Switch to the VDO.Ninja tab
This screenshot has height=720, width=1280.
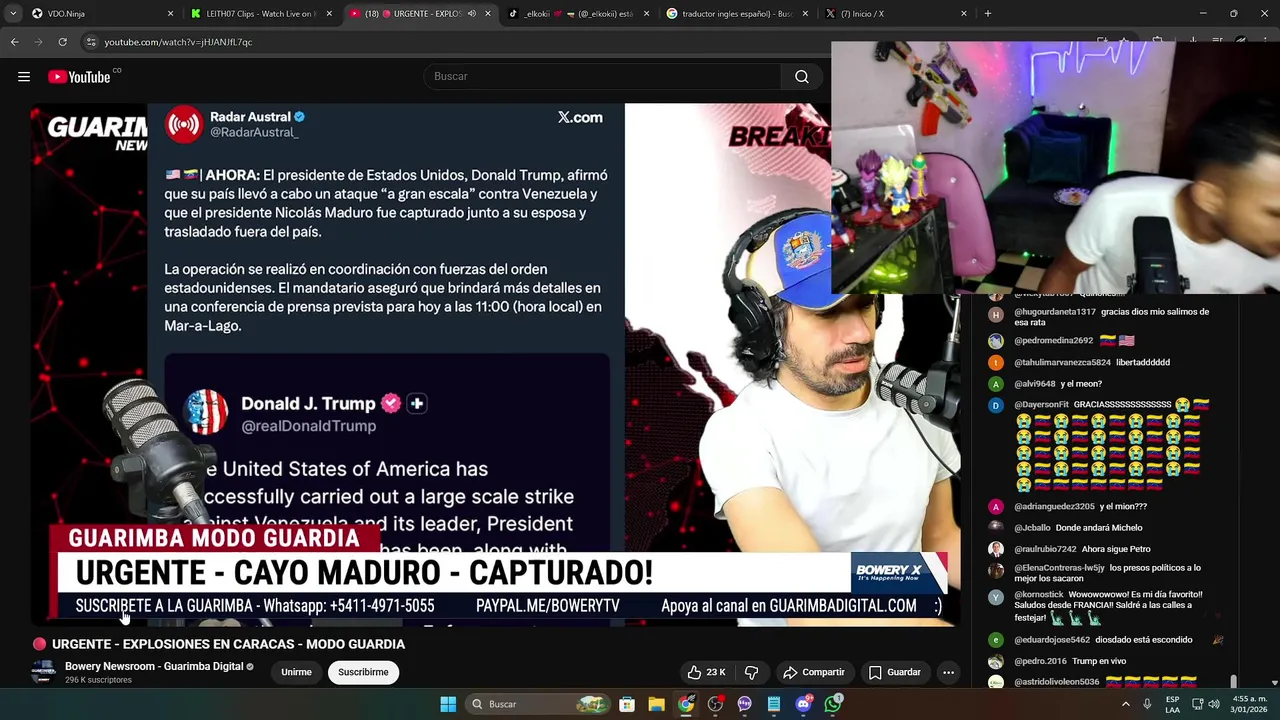pyautogui.click(x=100, y=14)
